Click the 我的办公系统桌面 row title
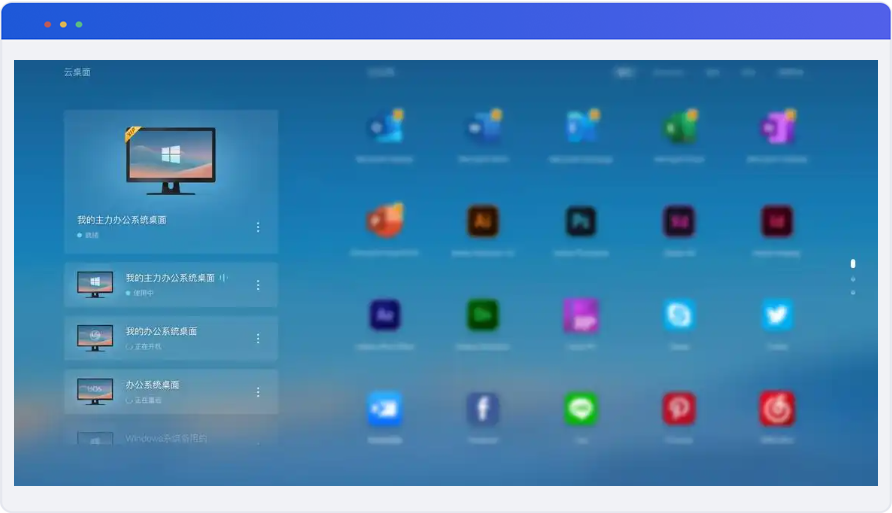This screenshot has width=892, height=513. (161, 332)
